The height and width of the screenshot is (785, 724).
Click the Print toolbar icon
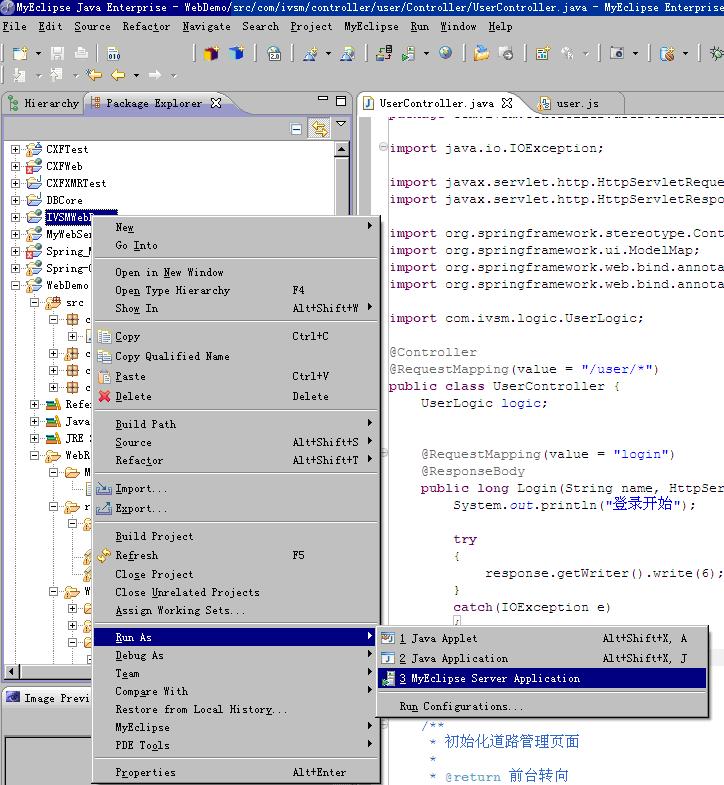point(81,53)
